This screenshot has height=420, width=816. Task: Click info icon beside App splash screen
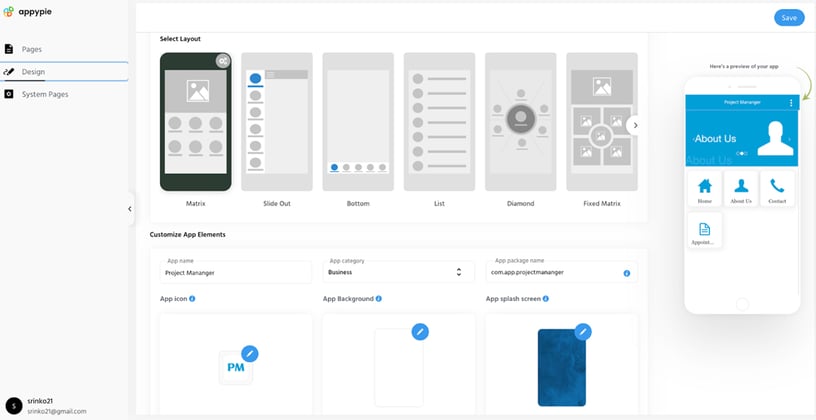pyautogui.click(x=545, y=299)
